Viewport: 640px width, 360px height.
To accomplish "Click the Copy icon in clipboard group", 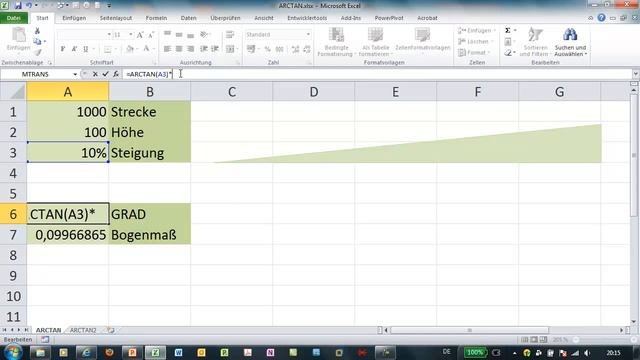I will [x=37, y=42].
